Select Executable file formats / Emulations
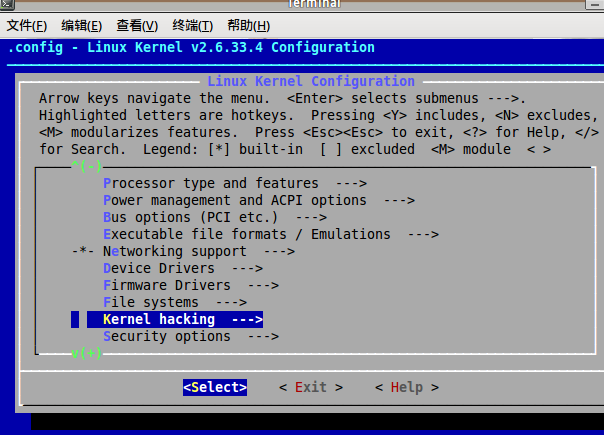Screen dimensions: 604x435 [x=271, y=234]
